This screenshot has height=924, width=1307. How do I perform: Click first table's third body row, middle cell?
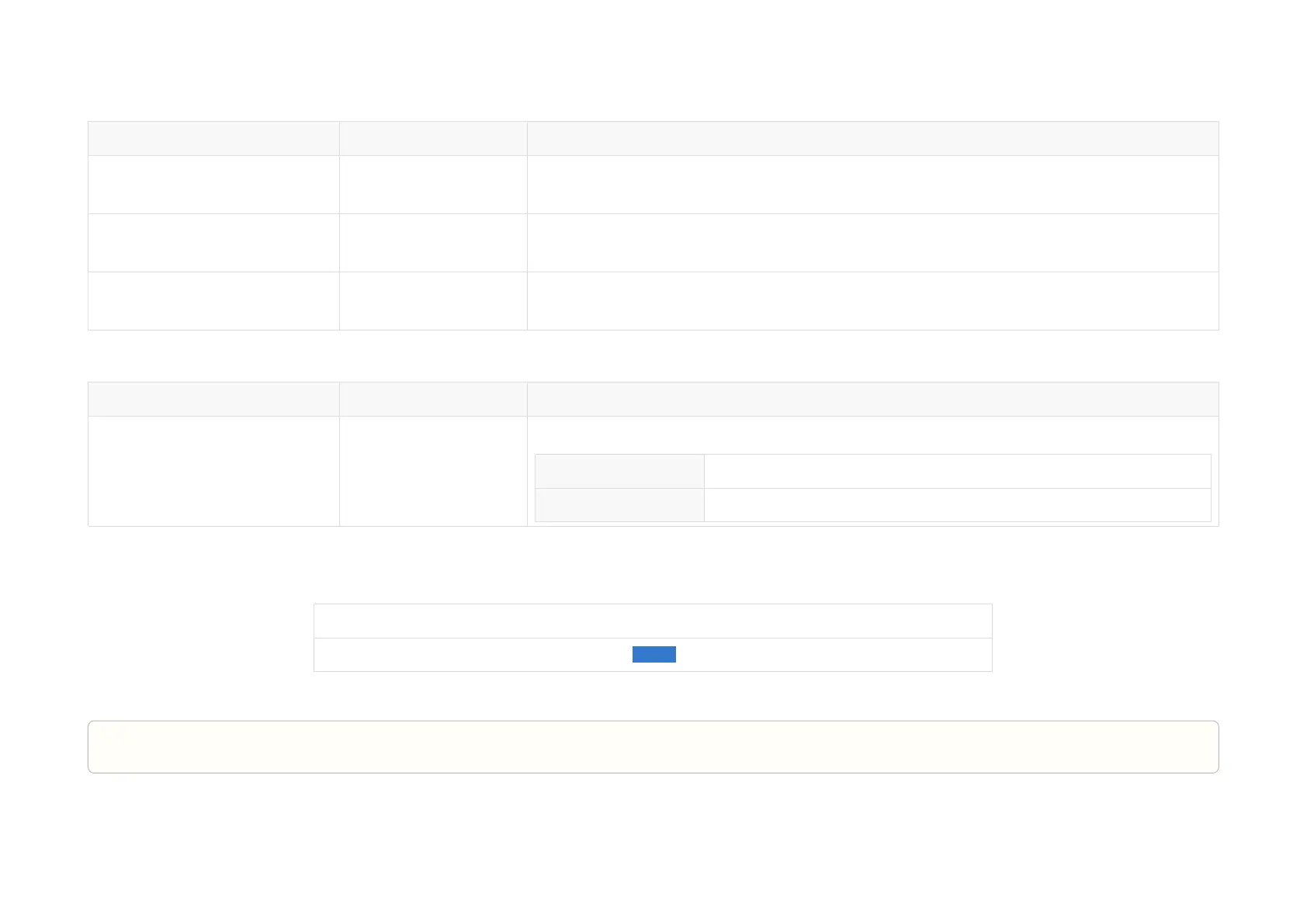[433, 301]
